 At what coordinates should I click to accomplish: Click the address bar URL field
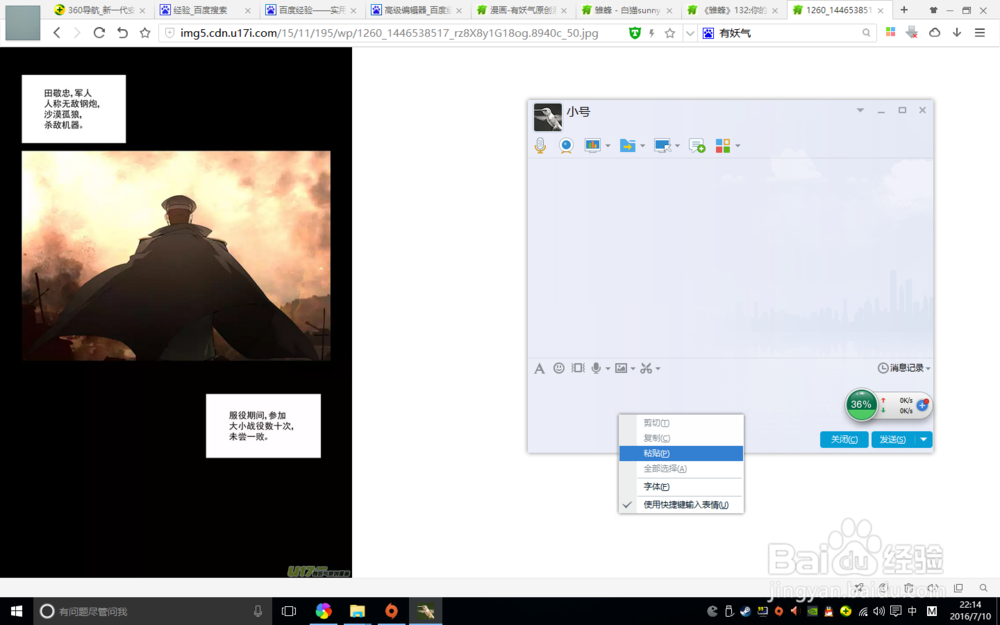click(x=389, y=33)
